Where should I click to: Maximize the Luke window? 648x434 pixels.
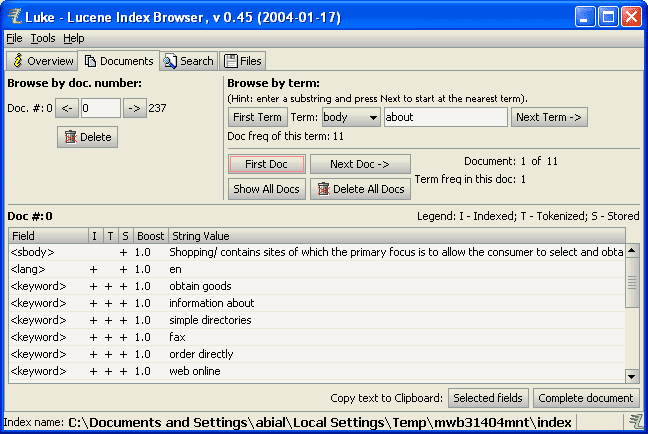608,17
